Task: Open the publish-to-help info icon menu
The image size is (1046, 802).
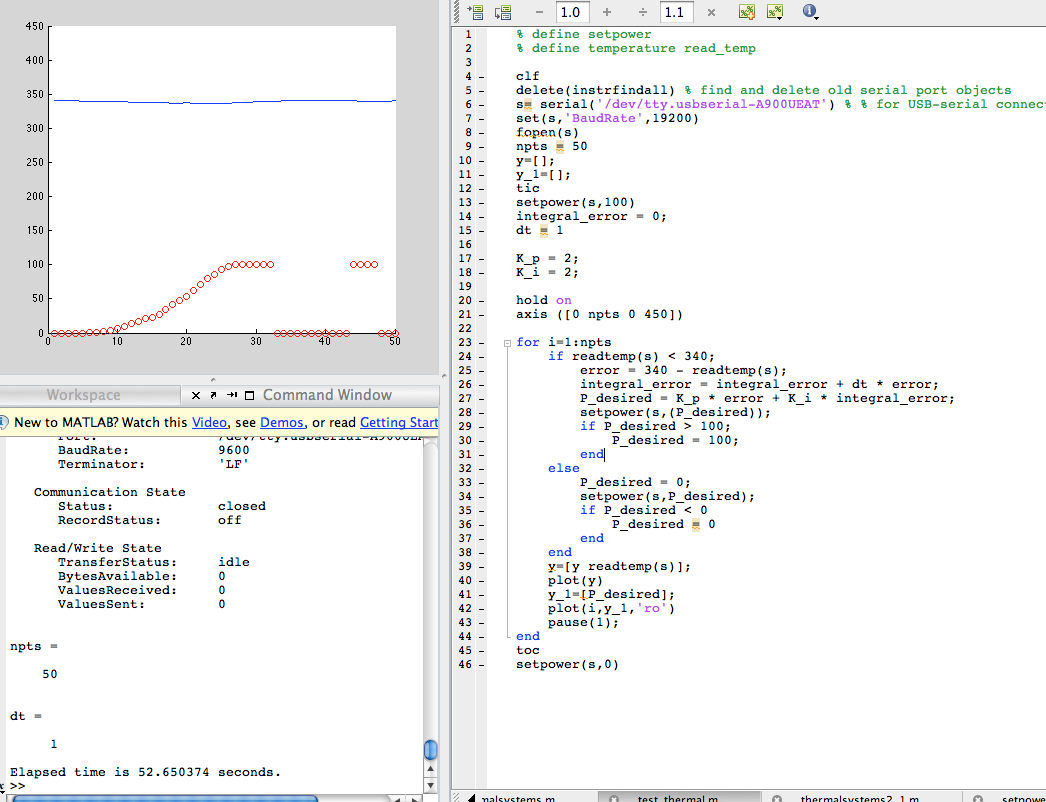Action: (x=810, y=12)
